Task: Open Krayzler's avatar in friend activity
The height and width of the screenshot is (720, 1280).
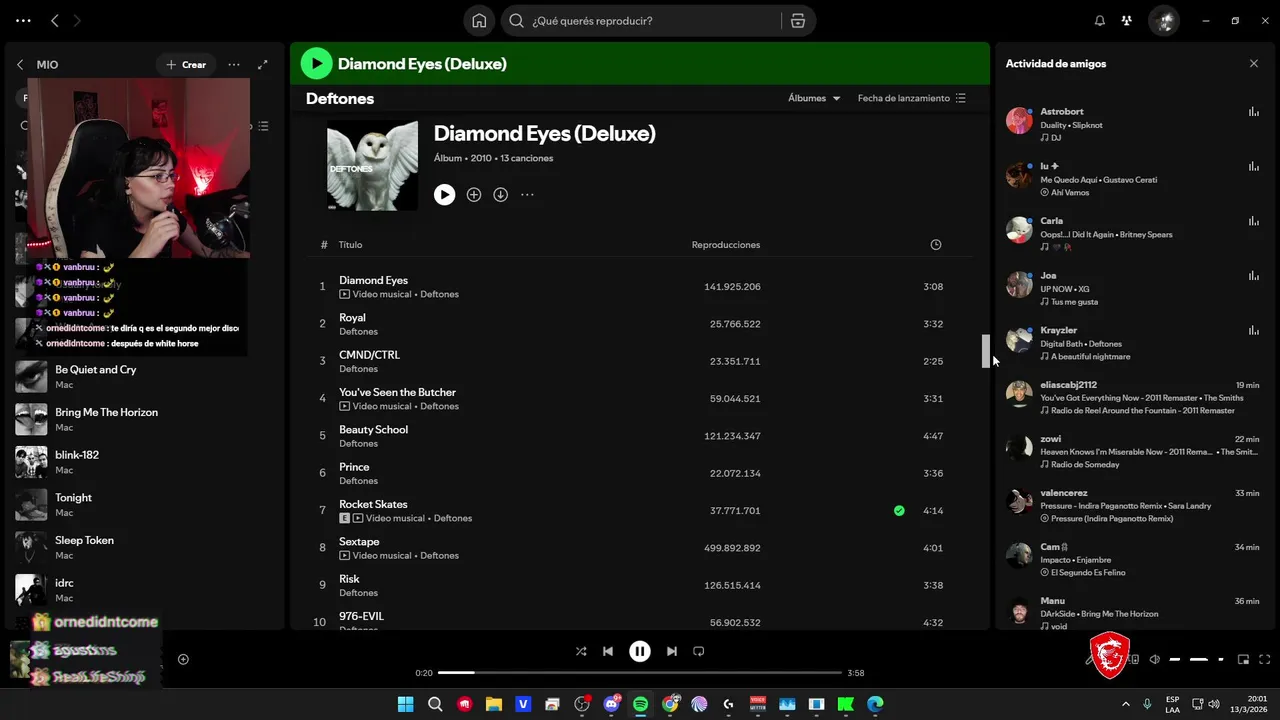Action: pos(1019,340)
